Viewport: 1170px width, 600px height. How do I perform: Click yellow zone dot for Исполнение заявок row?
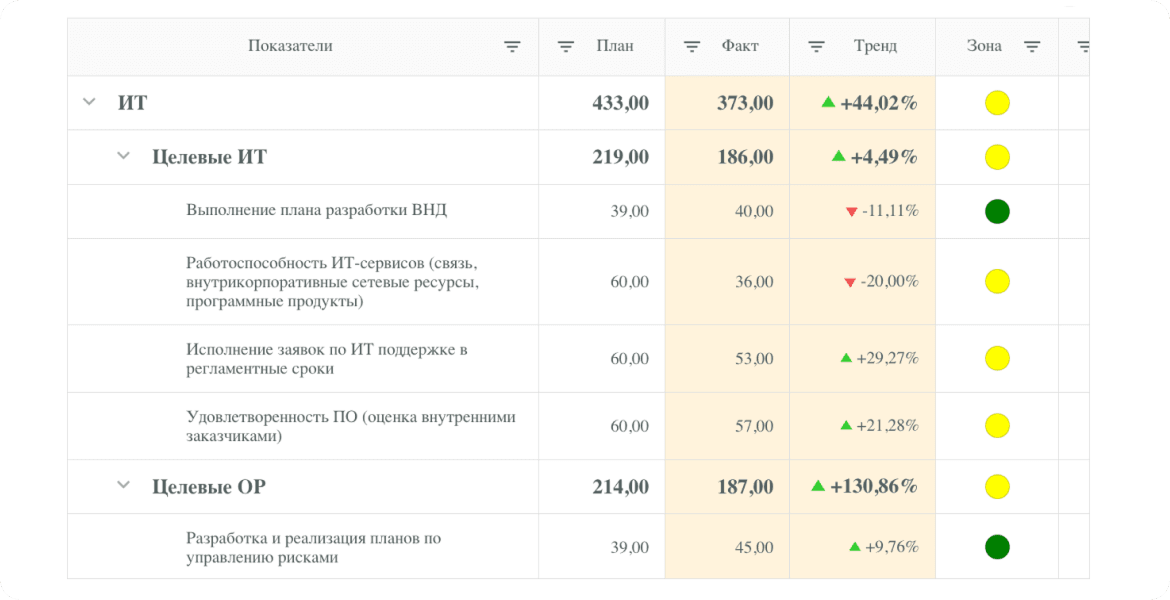[998, 358]
